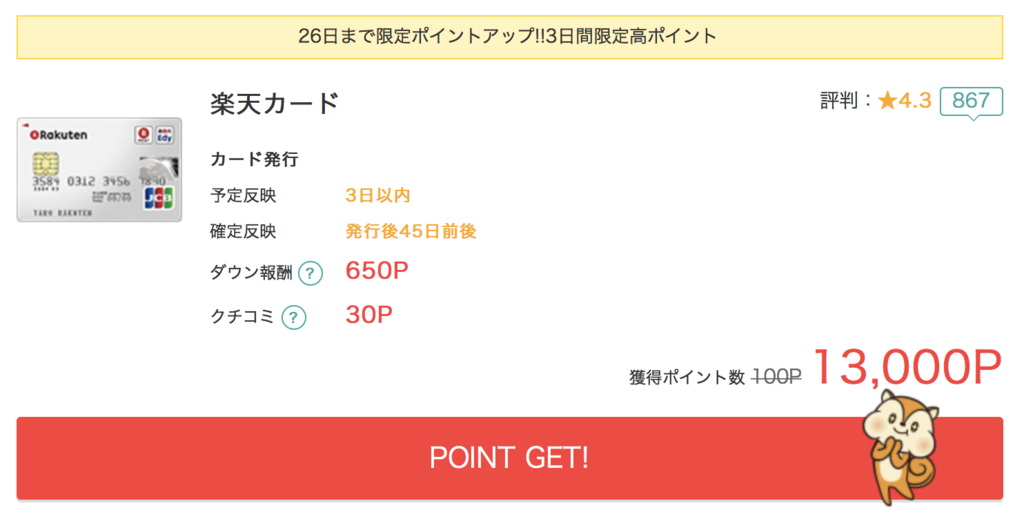Click the 30P kuchikomi value

tap(369, 315)
